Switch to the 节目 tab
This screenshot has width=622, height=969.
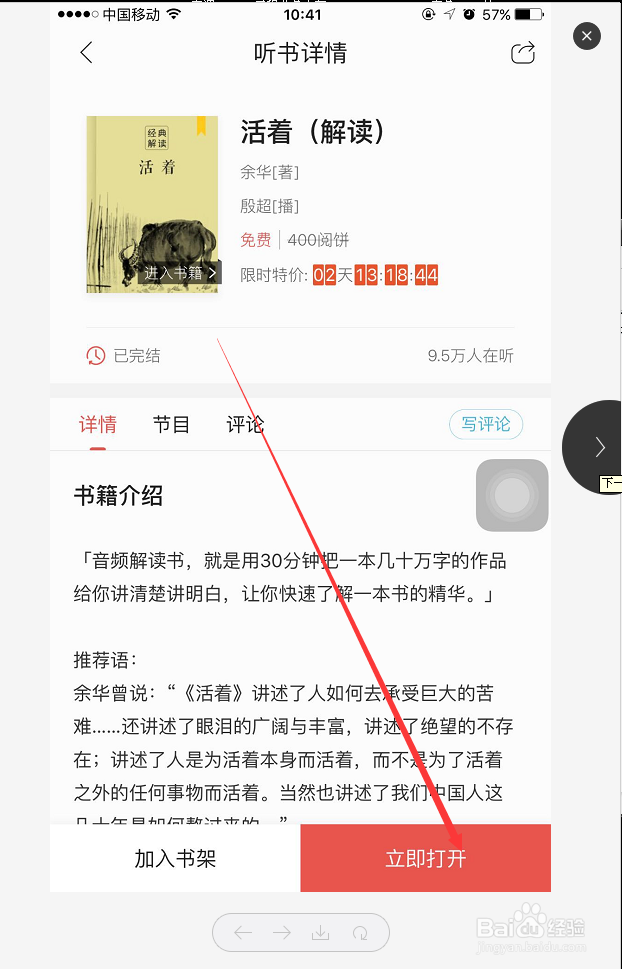pyautogui.click(x=171, y=425)
